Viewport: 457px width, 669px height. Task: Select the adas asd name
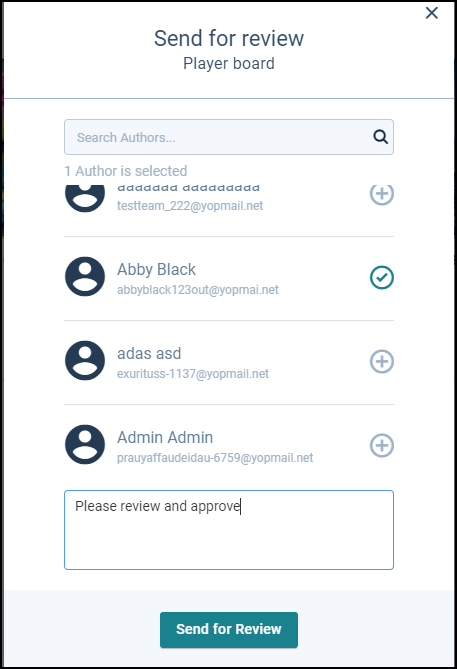pos(149,354)
